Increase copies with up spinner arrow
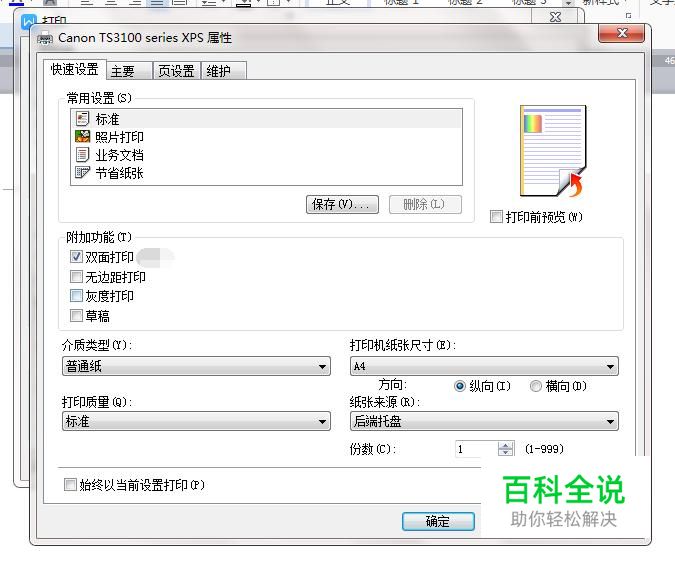675x563 pixels. [x=506, y=445]
